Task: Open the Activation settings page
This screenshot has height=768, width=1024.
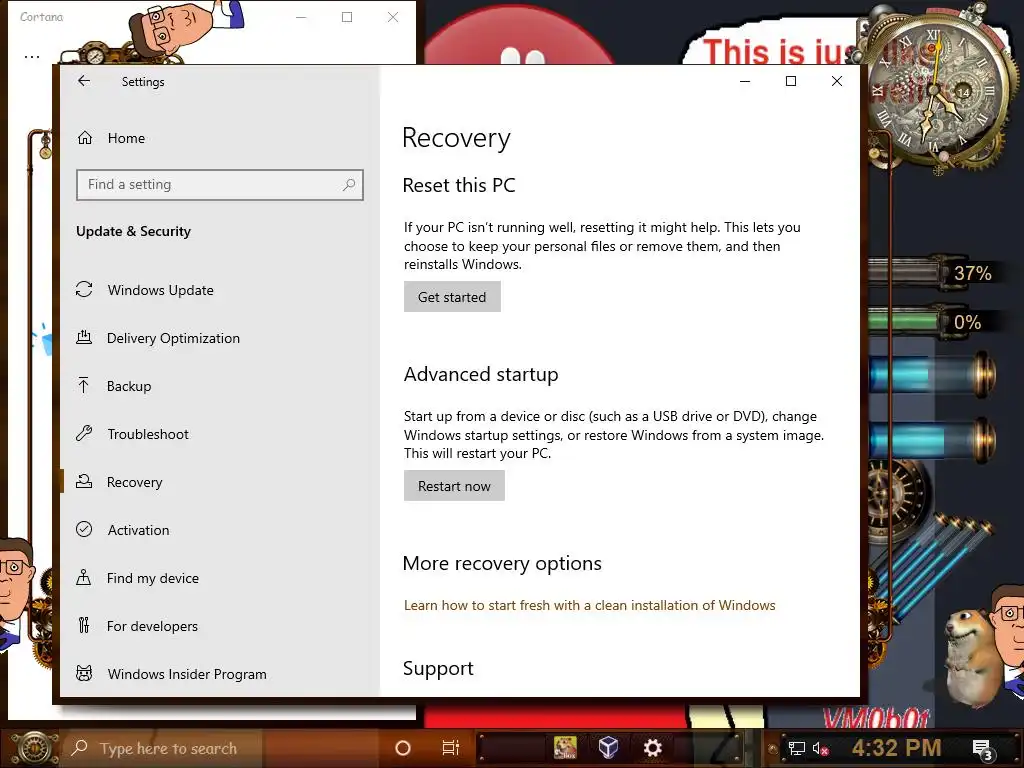Action: click(x=138, y=530)
